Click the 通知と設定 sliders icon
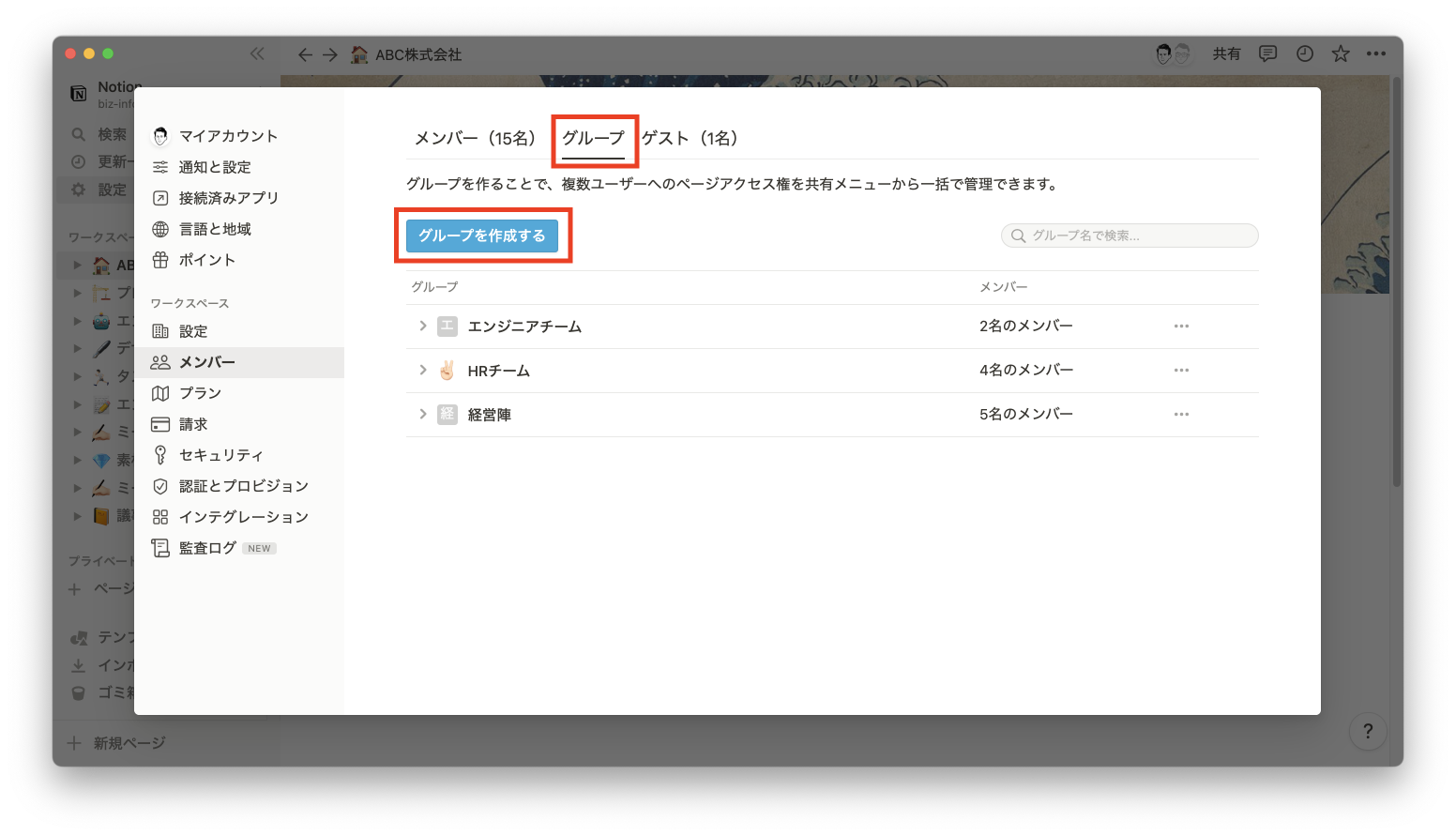This screenshot has height=836, width=1456. coord(160,167)
